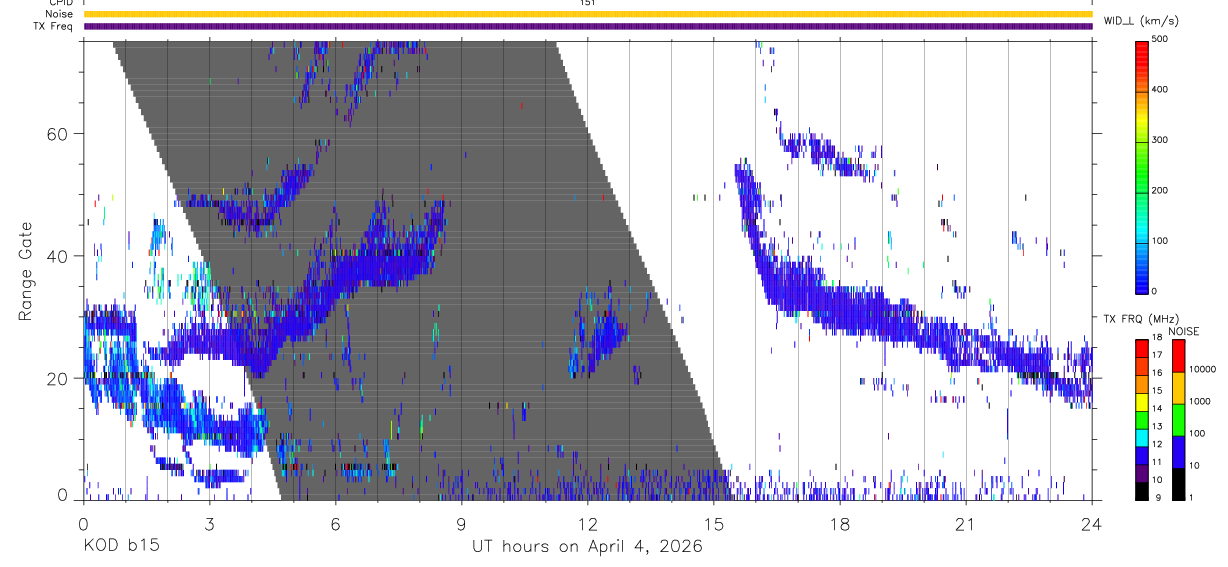
Task: Click the '18' UT hour tick label
Action: [x=840, y=523]
